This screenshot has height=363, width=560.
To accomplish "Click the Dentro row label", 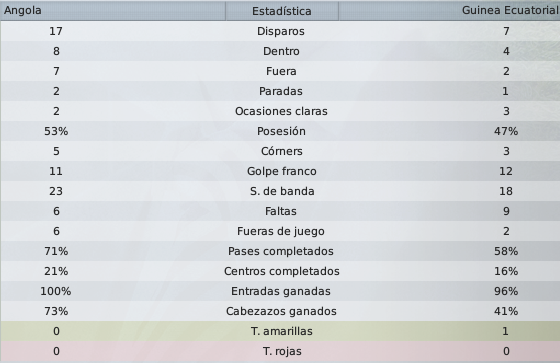I will pos(281,51).
